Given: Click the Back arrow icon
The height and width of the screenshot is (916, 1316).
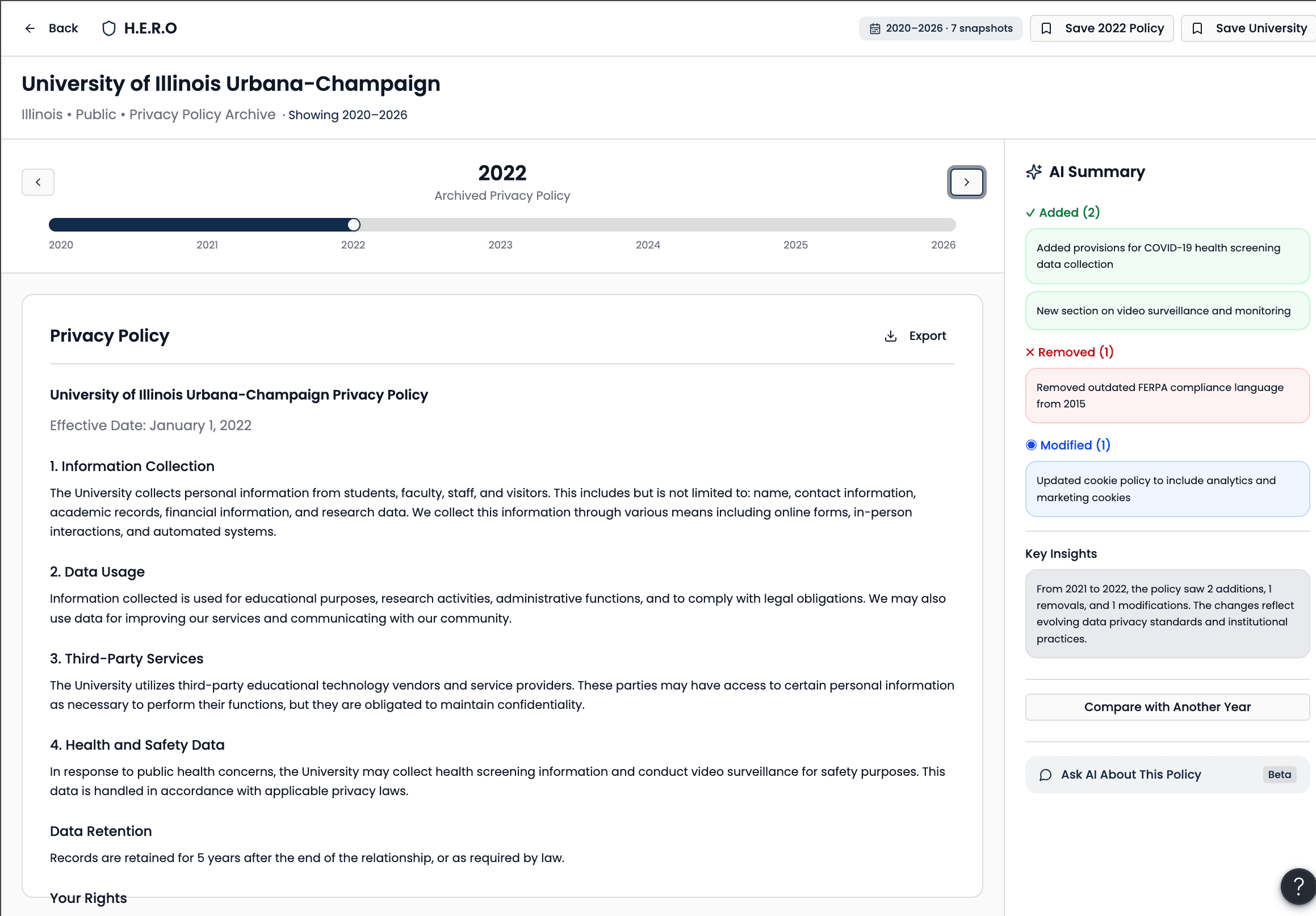Looking at the screenshot, I should (x=30, y=28).
